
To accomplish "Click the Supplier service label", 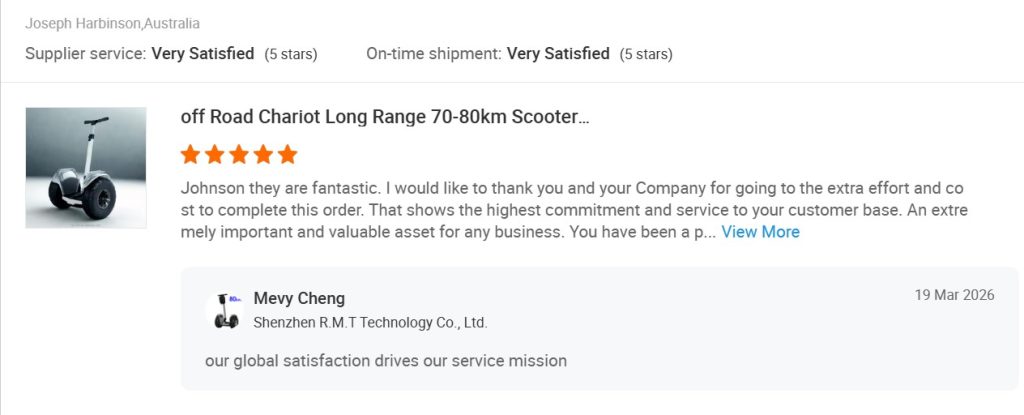I will [86, 54].
